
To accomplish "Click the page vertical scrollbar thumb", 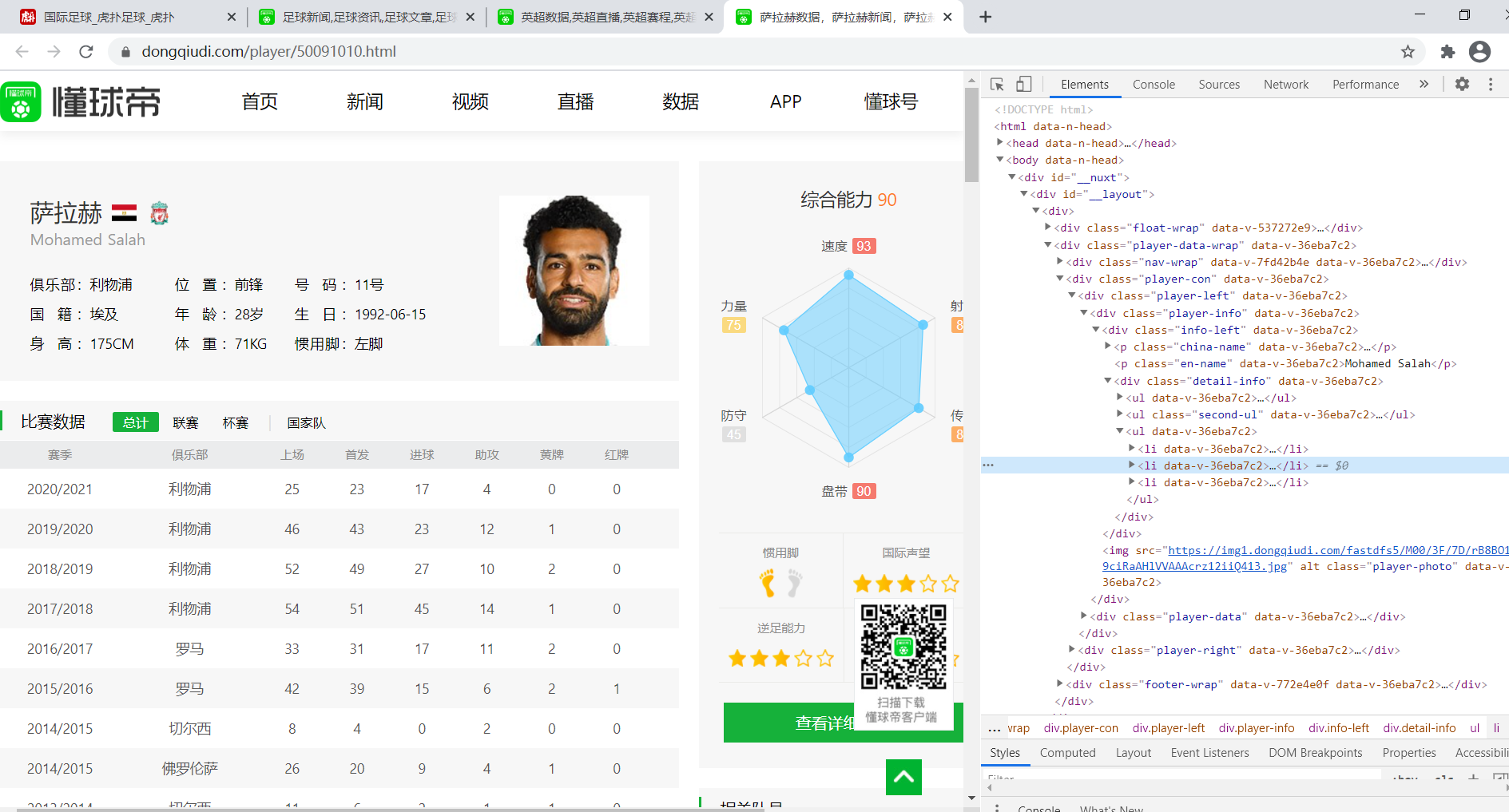I will [971, 134].
